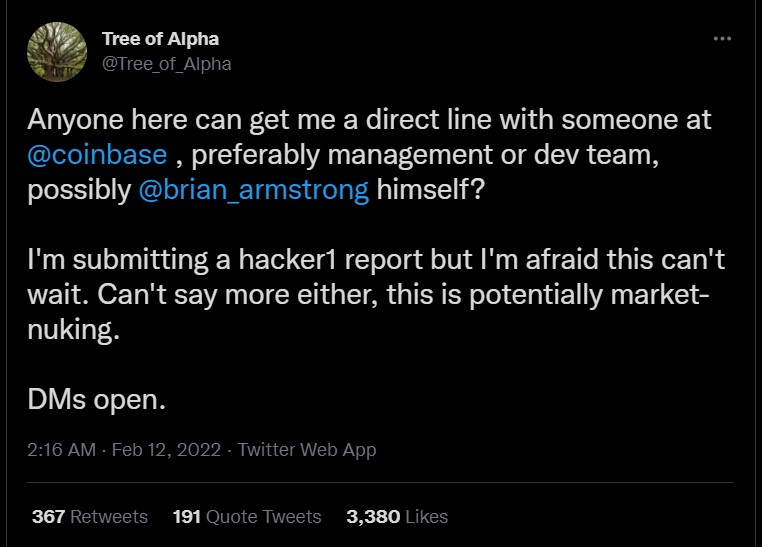The image size is (762, 547).
Task: Click the Tree of Alpha profile avatar
Action: click(57, 51)
